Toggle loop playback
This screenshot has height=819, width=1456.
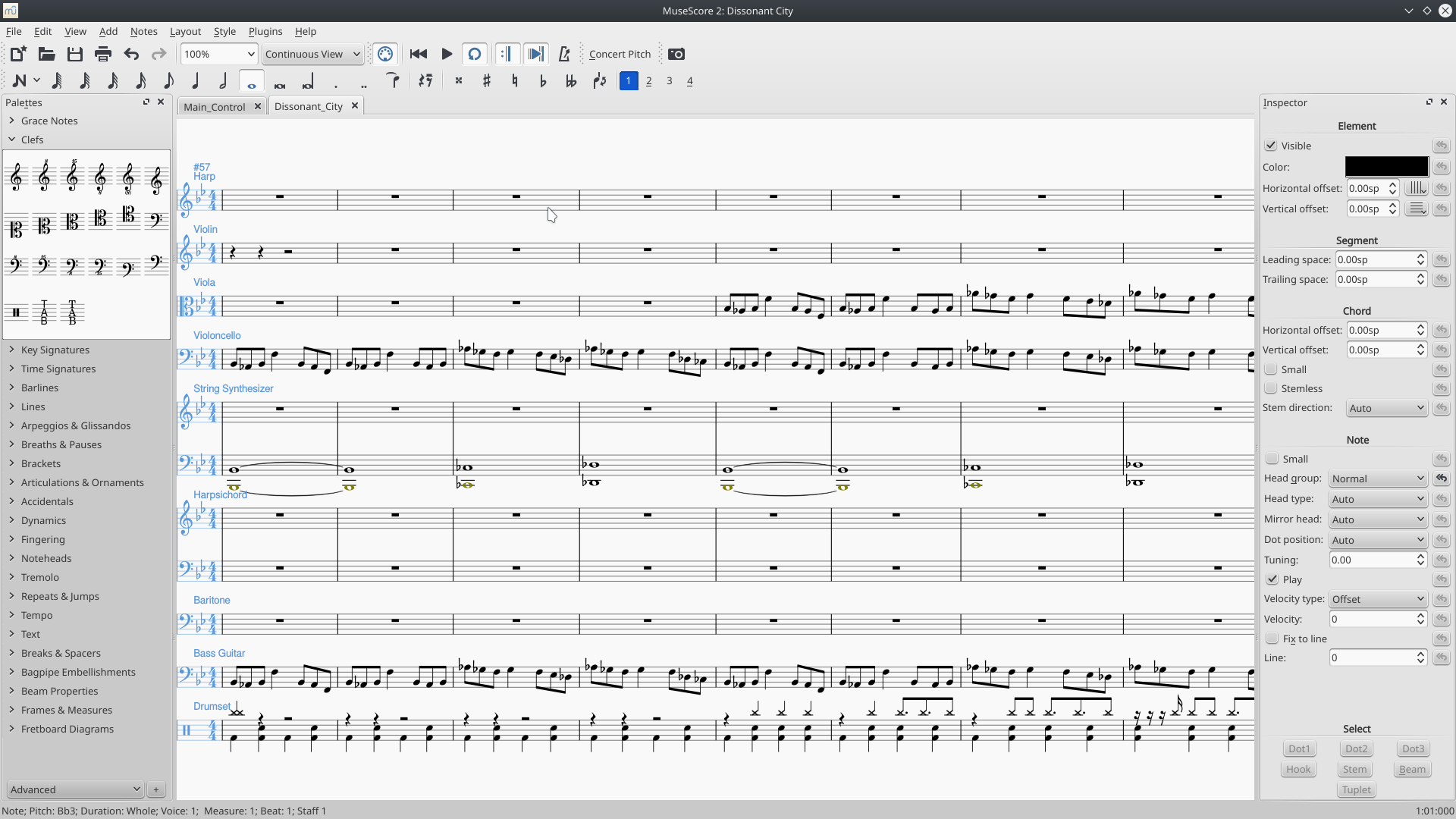point(475,54)
